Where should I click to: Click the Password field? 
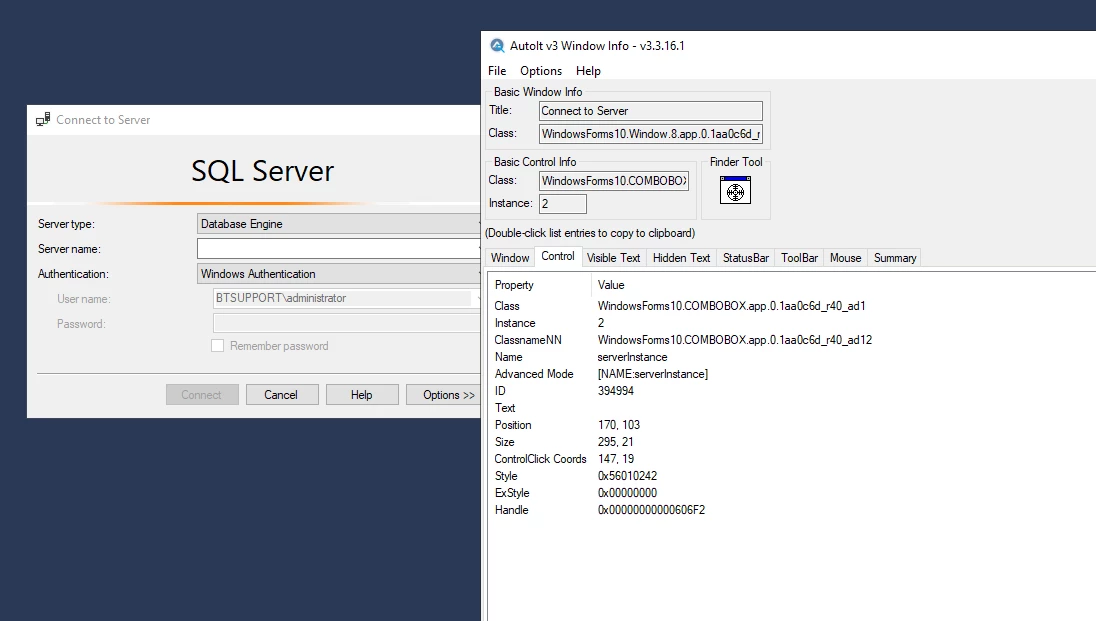346,323
